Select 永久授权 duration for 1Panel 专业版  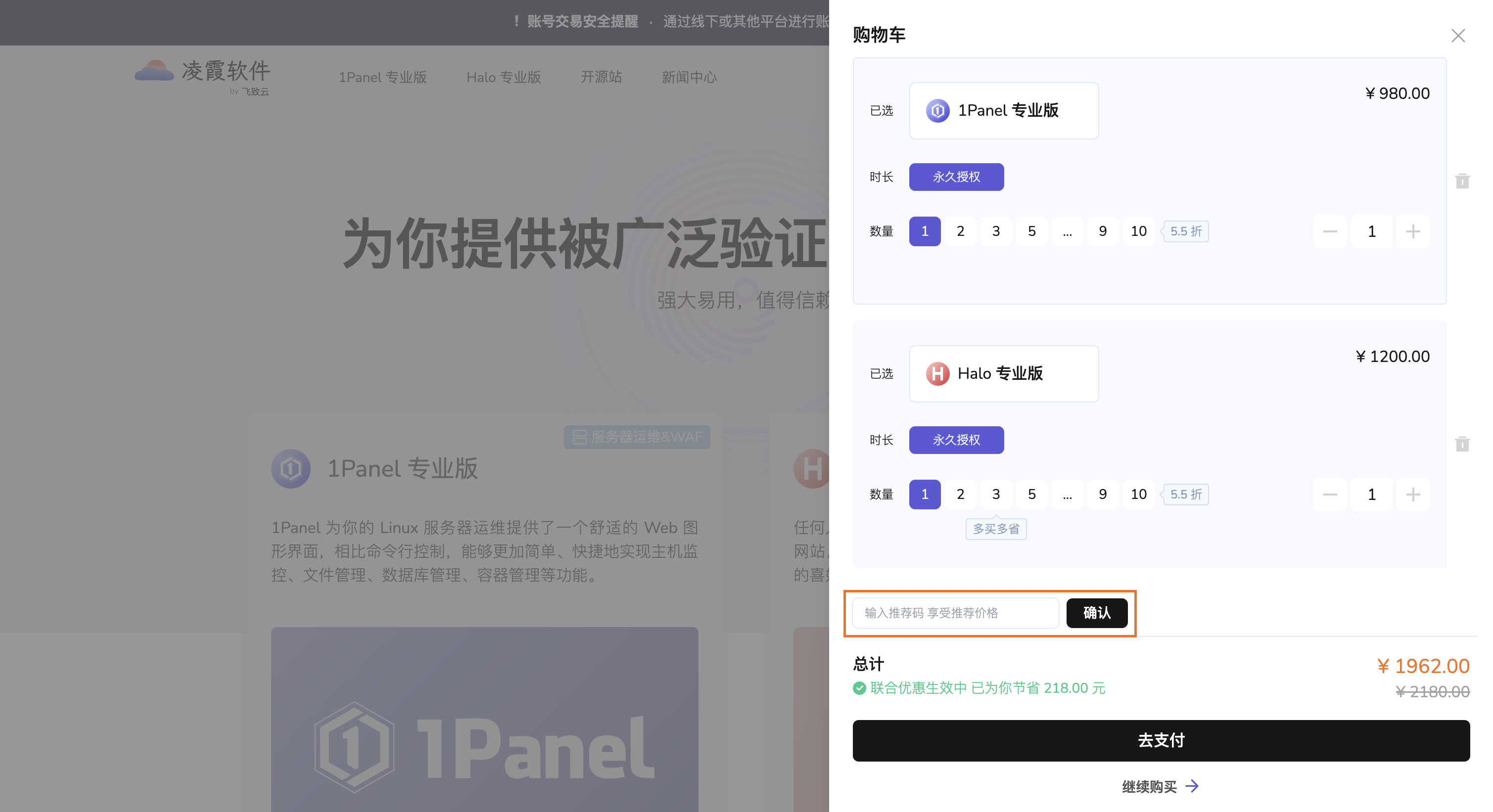(x=956, y=177)
